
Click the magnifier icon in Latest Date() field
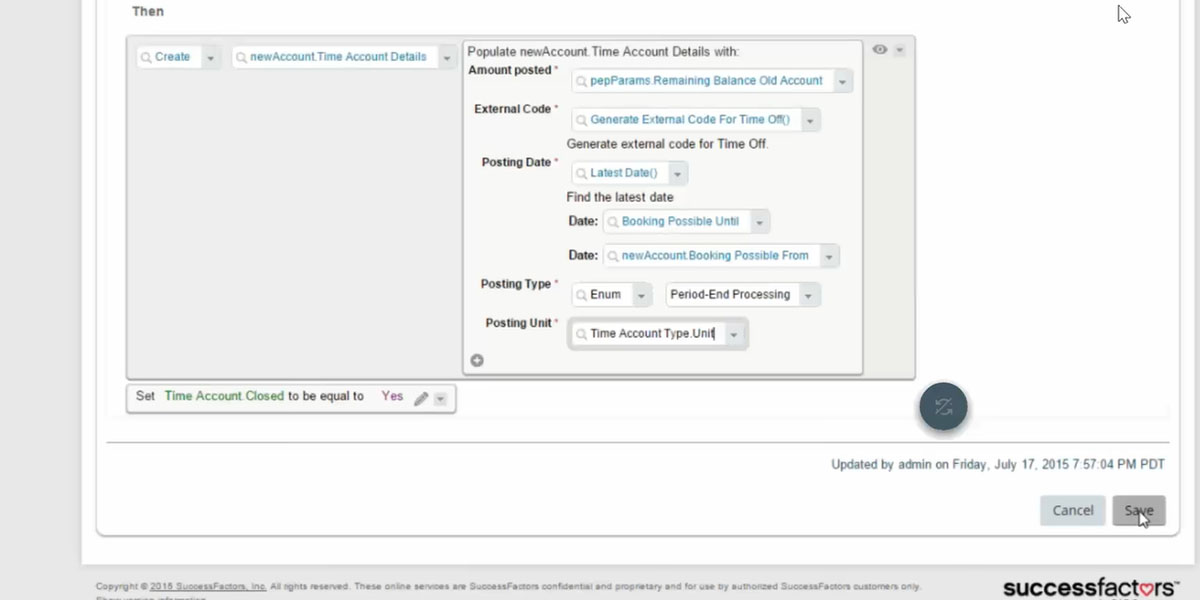click(581, 174)
